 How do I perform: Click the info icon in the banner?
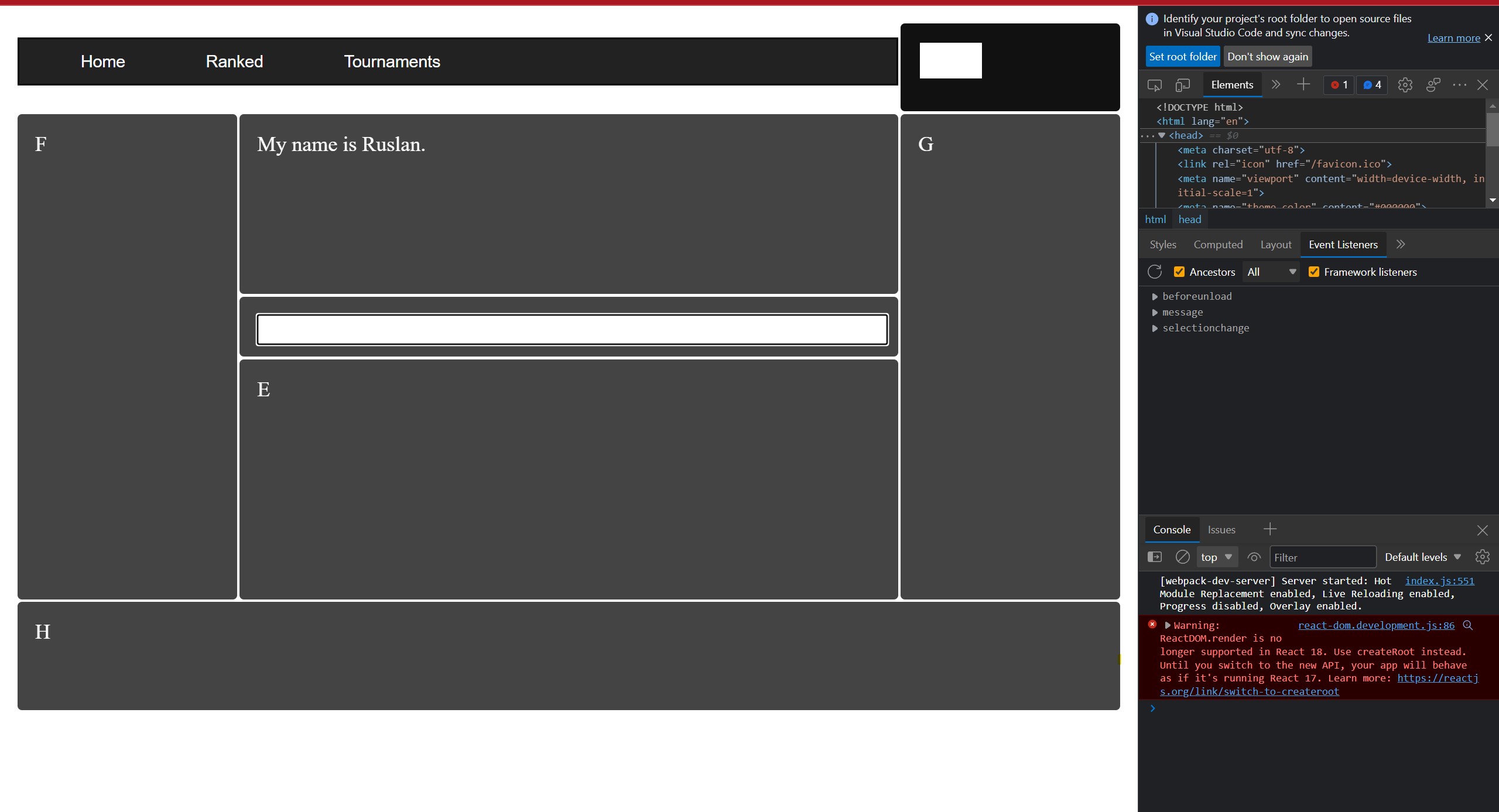pos(1152,19)
